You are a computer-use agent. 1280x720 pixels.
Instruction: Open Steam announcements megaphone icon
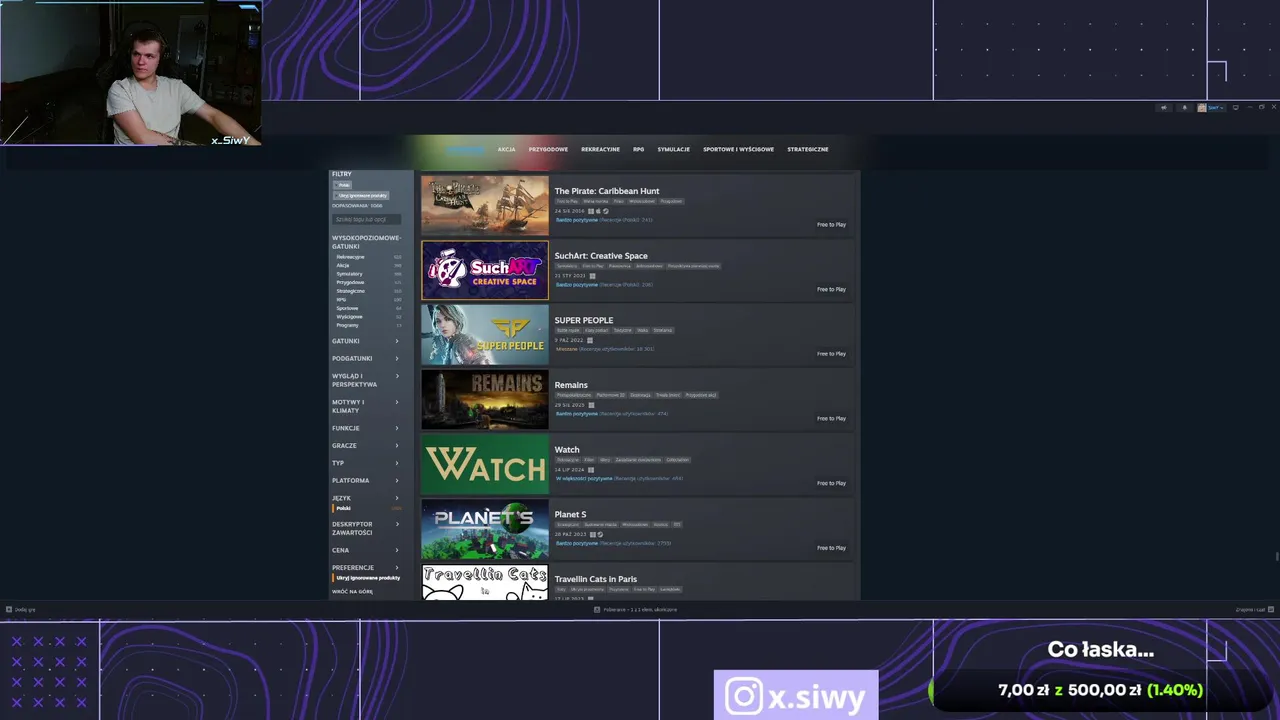pos(1164,108)
